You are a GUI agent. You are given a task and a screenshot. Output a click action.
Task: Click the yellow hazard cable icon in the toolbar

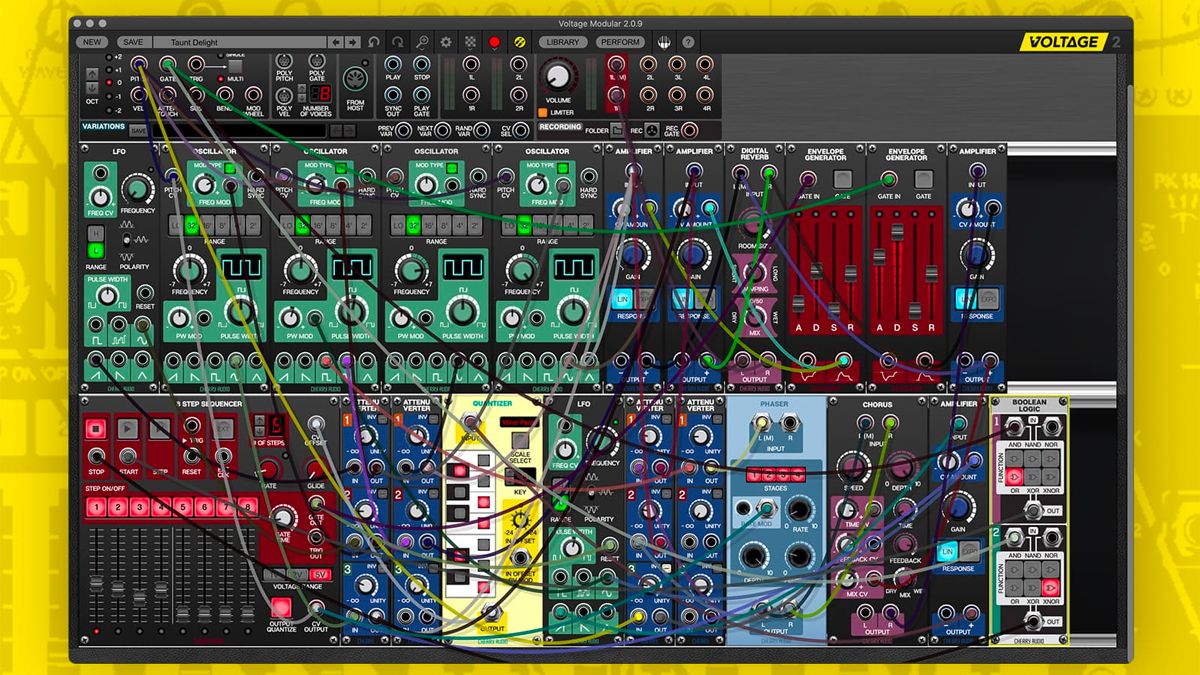pos(519,42)
